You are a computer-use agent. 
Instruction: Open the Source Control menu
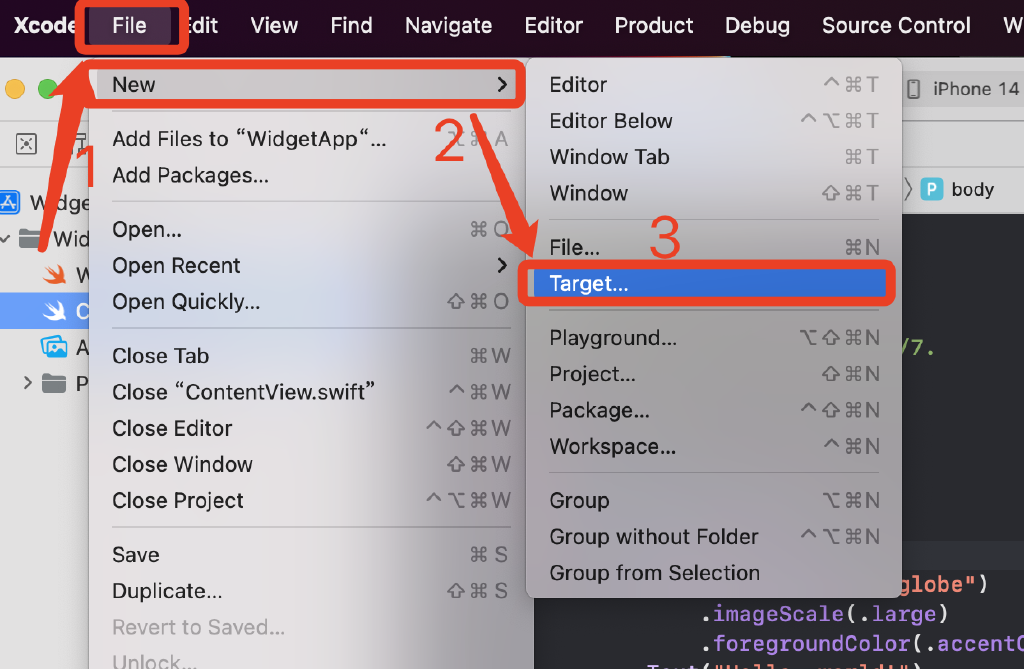tap(896, 26)
